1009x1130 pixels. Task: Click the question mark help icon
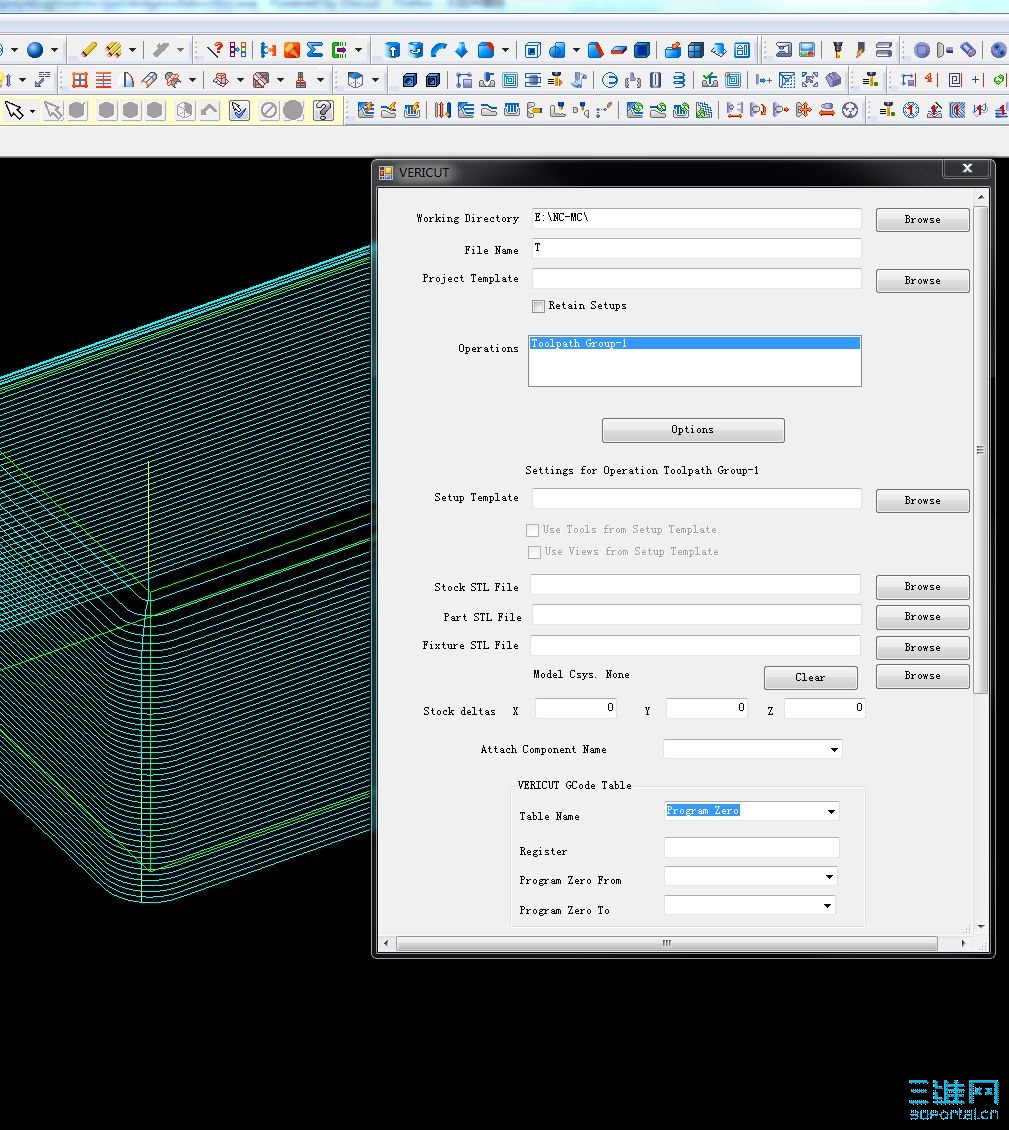tap(324, 110)
